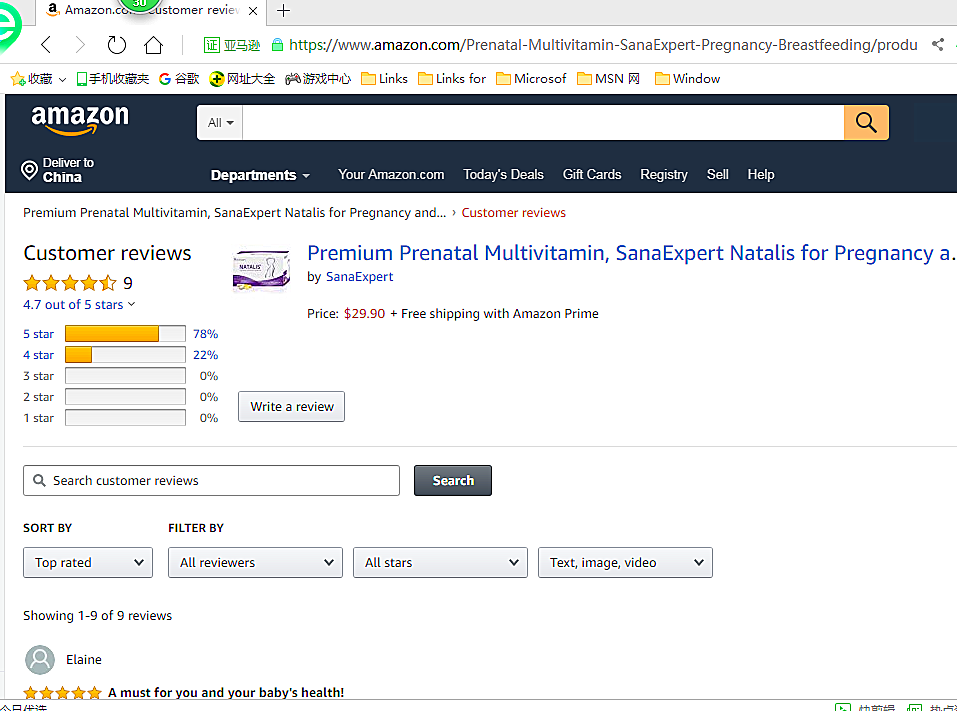Viewport: 957px width, 711px height.
Task: Open the SanaExpert brand link
Action: [359, 277]
